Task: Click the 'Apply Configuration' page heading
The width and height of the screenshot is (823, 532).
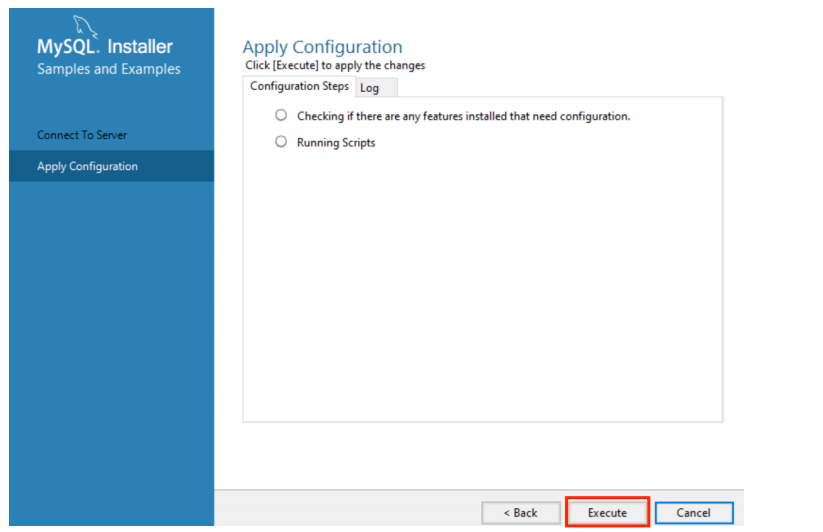Action: pos(322,47)
